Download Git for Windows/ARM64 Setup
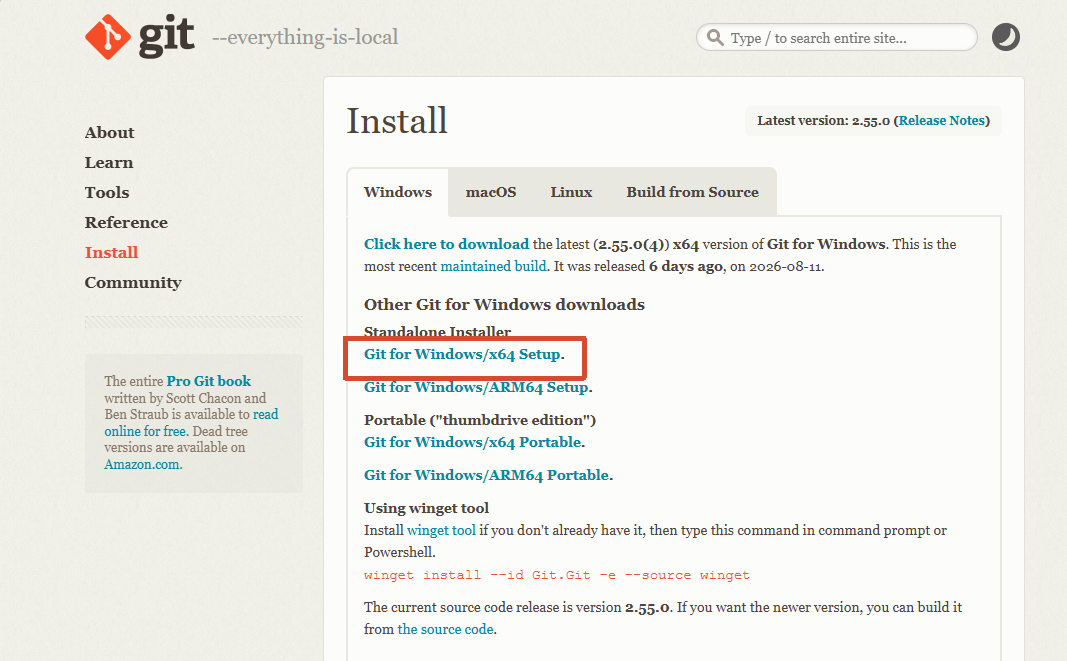Image resolution: width=1067 pixels, height=661 pixels. click(x=476, y=387)
